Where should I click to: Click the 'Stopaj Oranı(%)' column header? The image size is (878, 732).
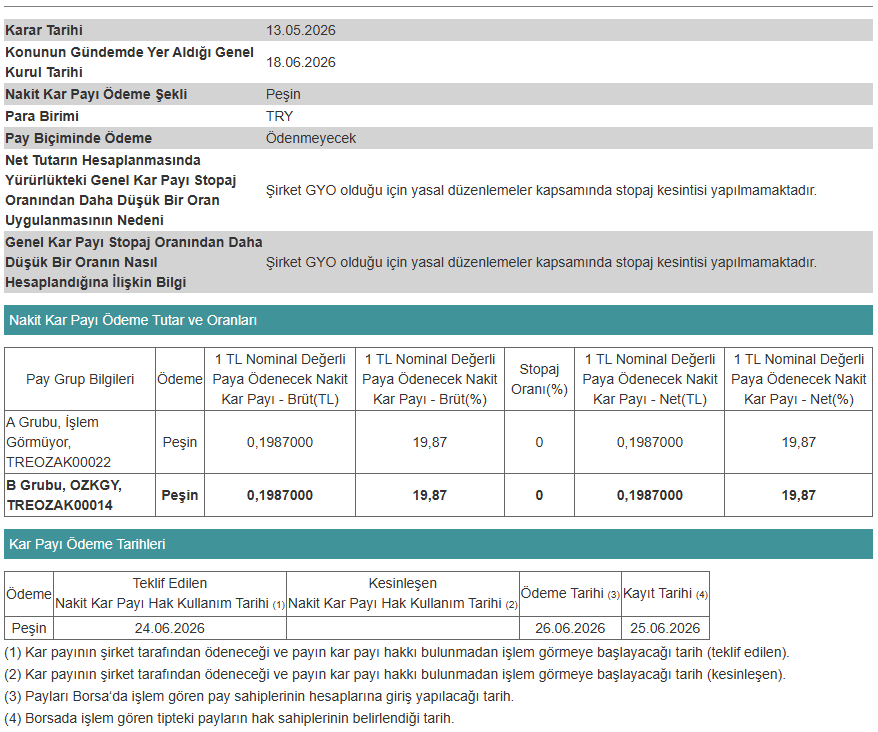[539, 379]
